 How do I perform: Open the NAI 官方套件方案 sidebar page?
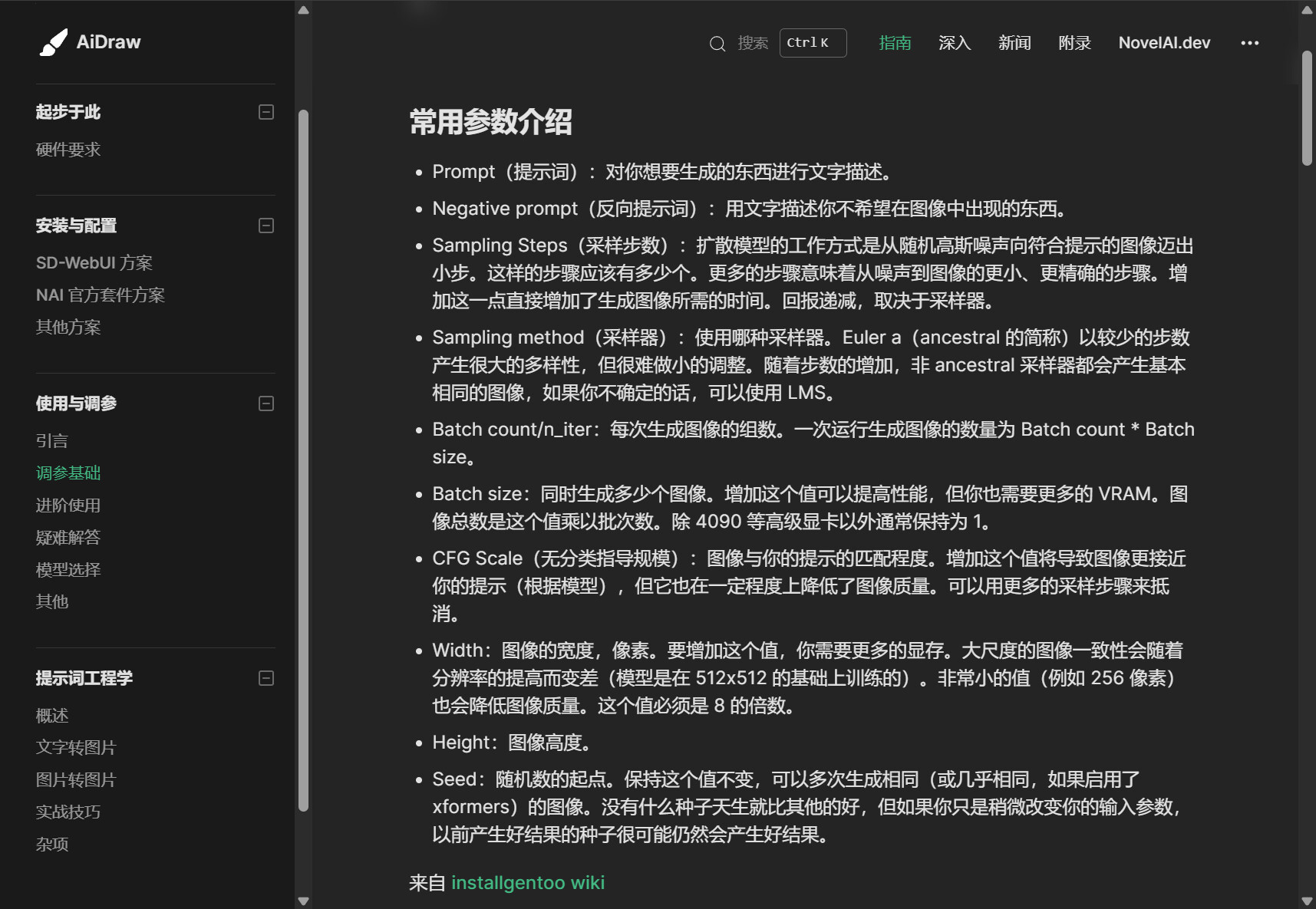pos(101,295)
